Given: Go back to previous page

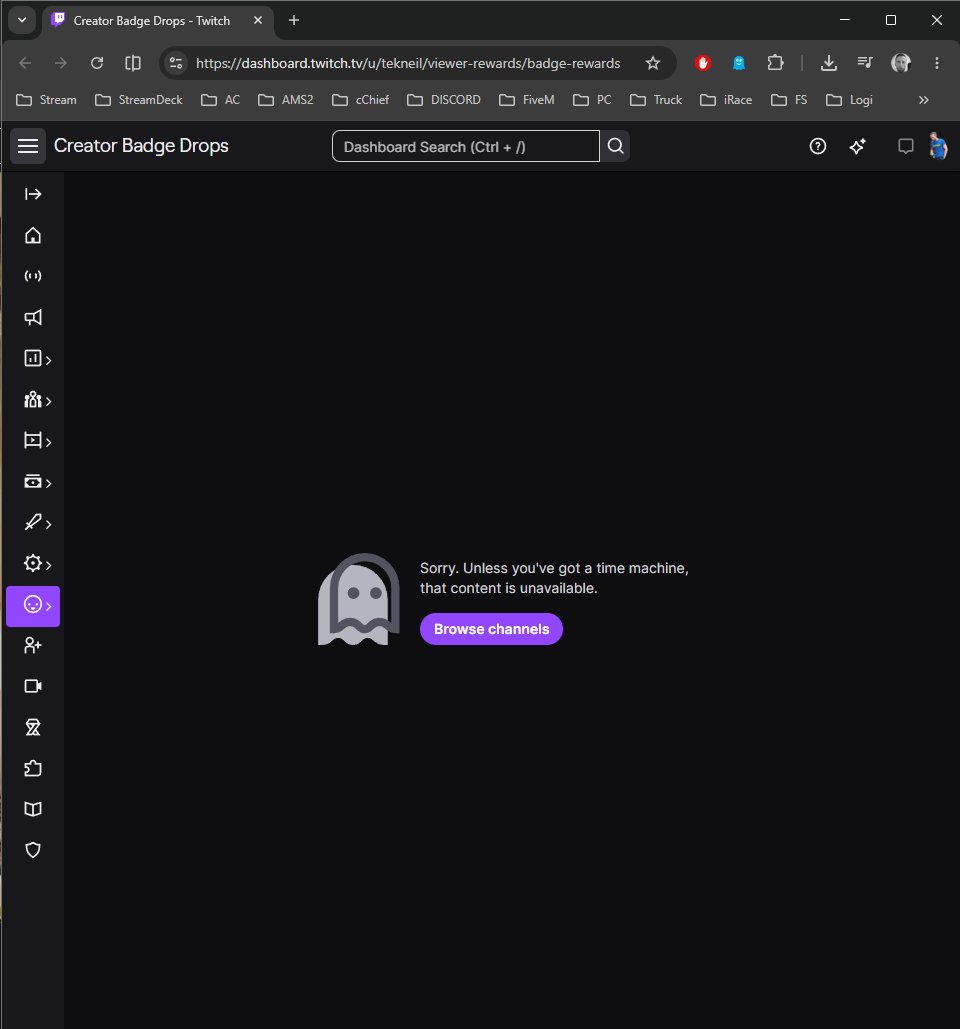Looking at the screenshot, I should click(x=26, y=63).
